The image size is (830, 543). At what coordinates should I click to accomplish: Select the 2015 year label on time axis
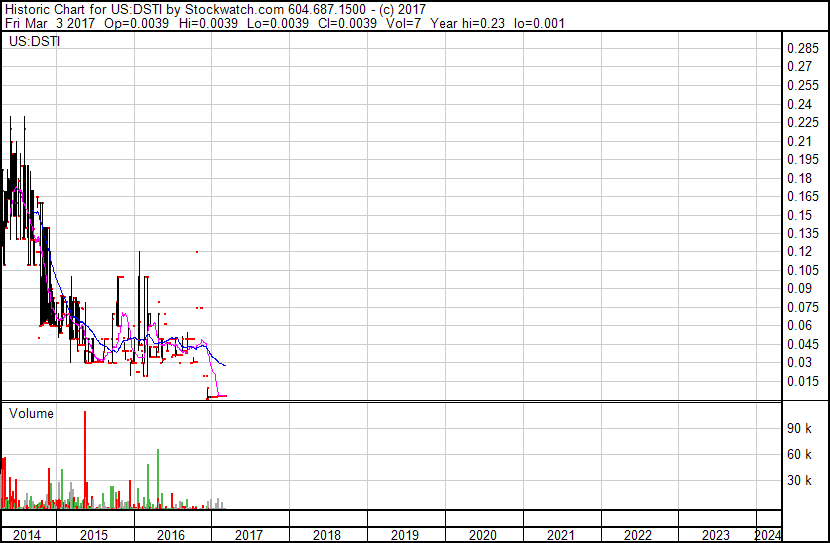(x=93, y=535)
